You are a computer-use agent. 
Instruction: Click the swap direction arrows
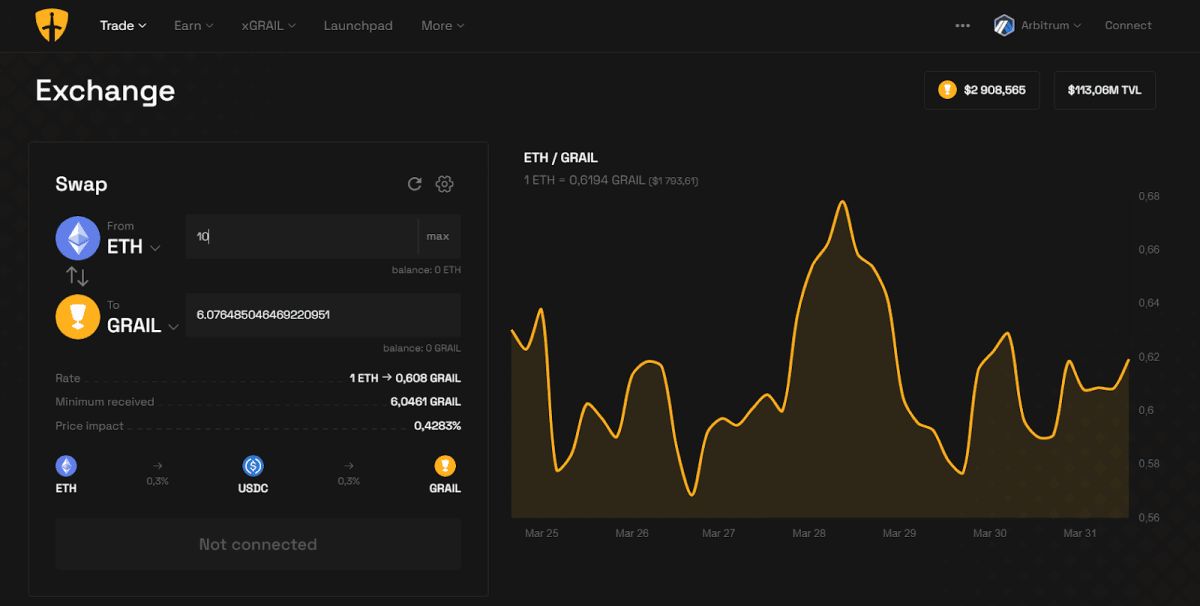click(x=77, y=275)
